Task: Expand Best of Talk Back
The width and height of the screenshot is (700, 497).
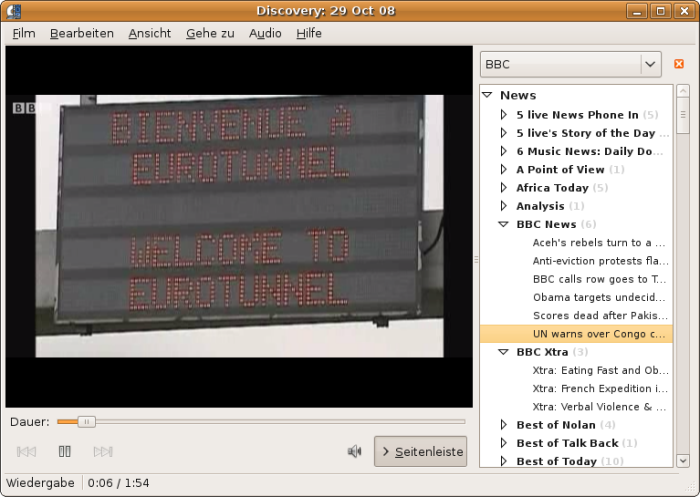Action: (x=504, y=443)
